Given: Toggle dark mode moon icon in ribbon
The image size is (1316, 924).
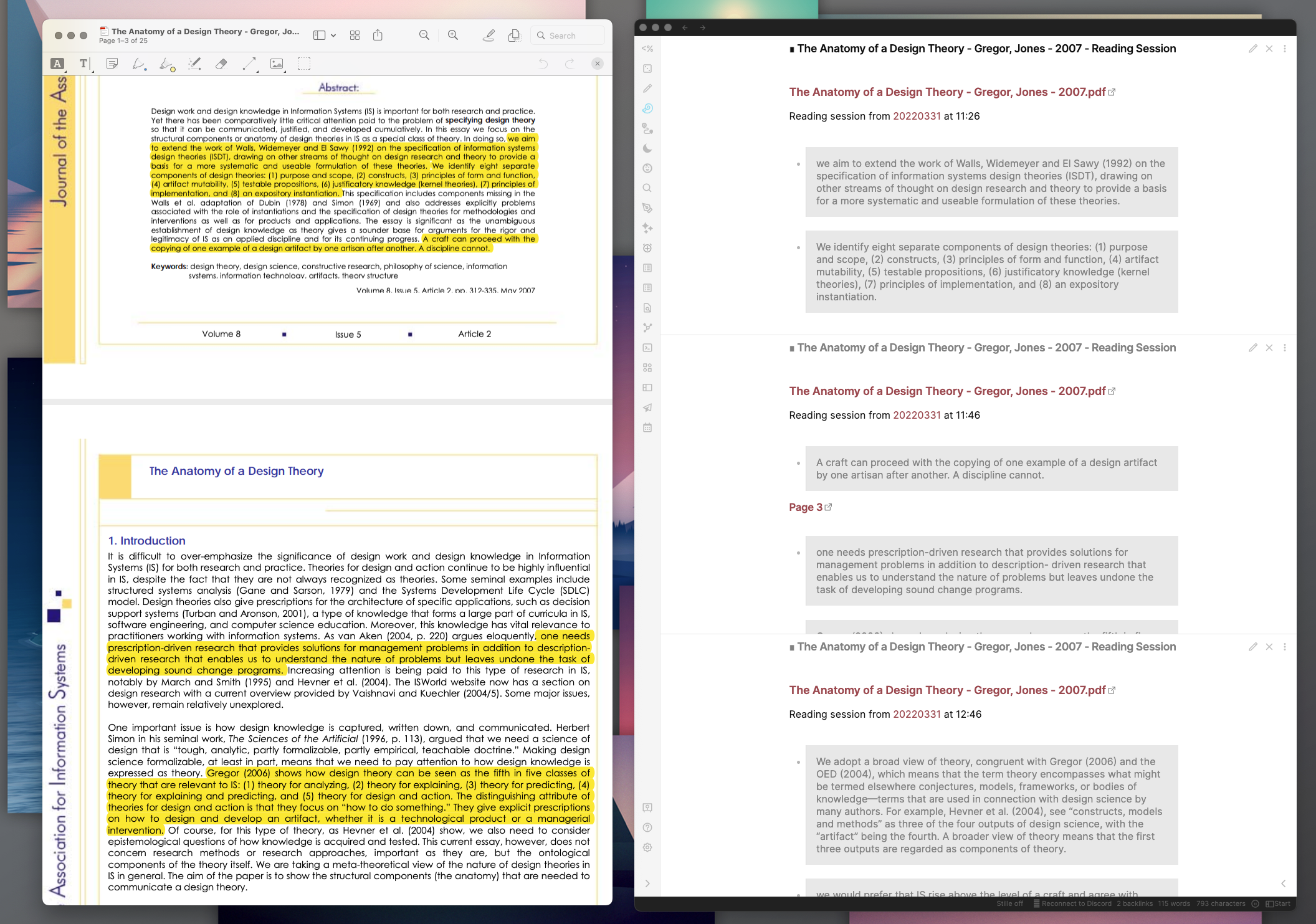Looking at the screenshot, I should pos(647,148).
